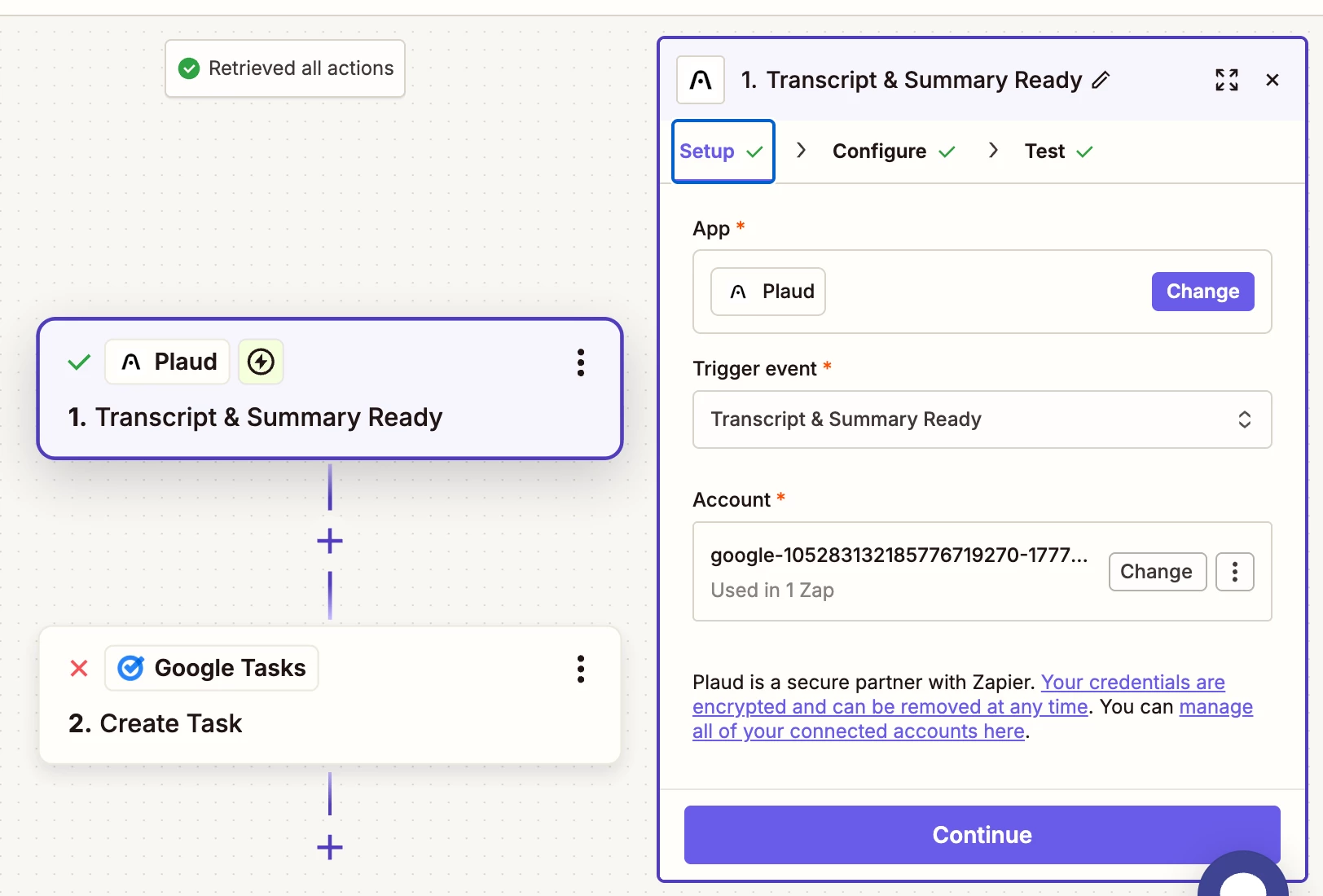Click the Continue button

click(x=982, y=835)
